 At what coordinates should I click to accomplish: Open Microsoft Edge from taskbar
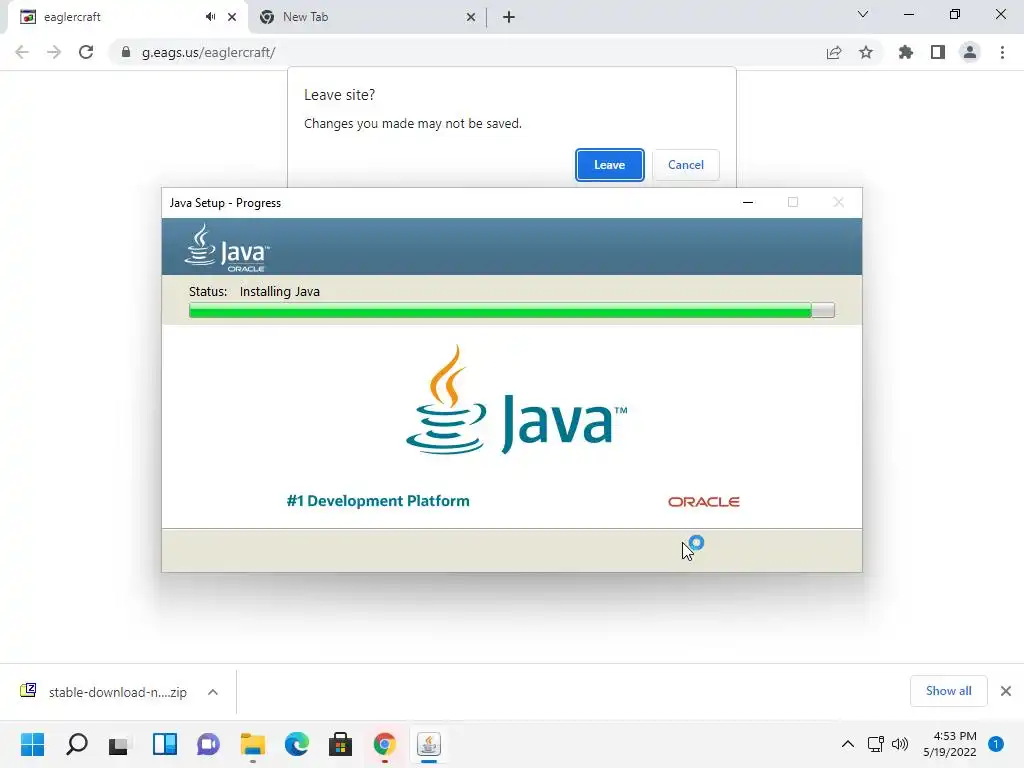(x=296, y=744)
